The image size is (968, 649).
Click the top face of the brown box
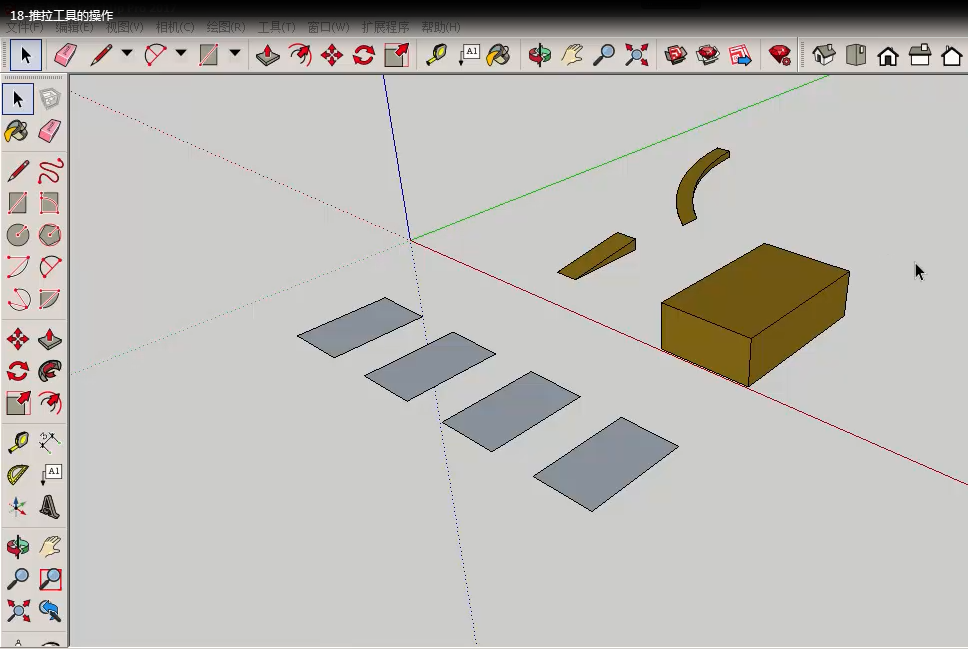click(757, 288)
